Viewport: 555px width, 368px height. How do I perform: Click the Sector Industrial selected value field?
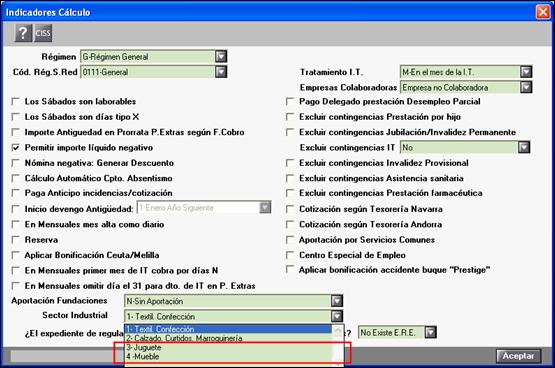pos(228,316)
